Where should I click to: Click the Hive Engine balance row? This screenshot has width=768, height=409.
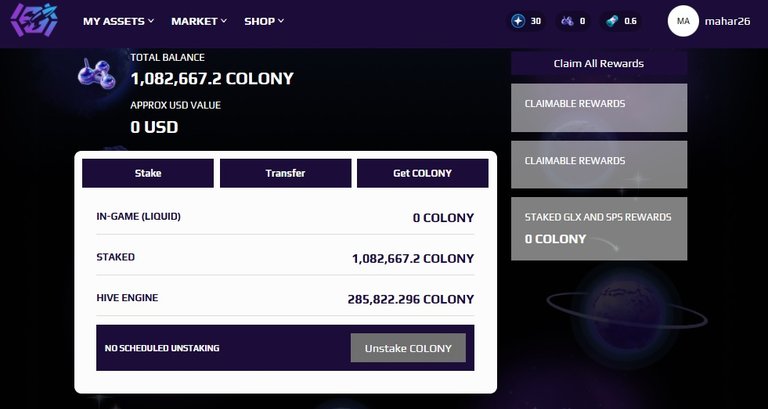coord(285,298)
